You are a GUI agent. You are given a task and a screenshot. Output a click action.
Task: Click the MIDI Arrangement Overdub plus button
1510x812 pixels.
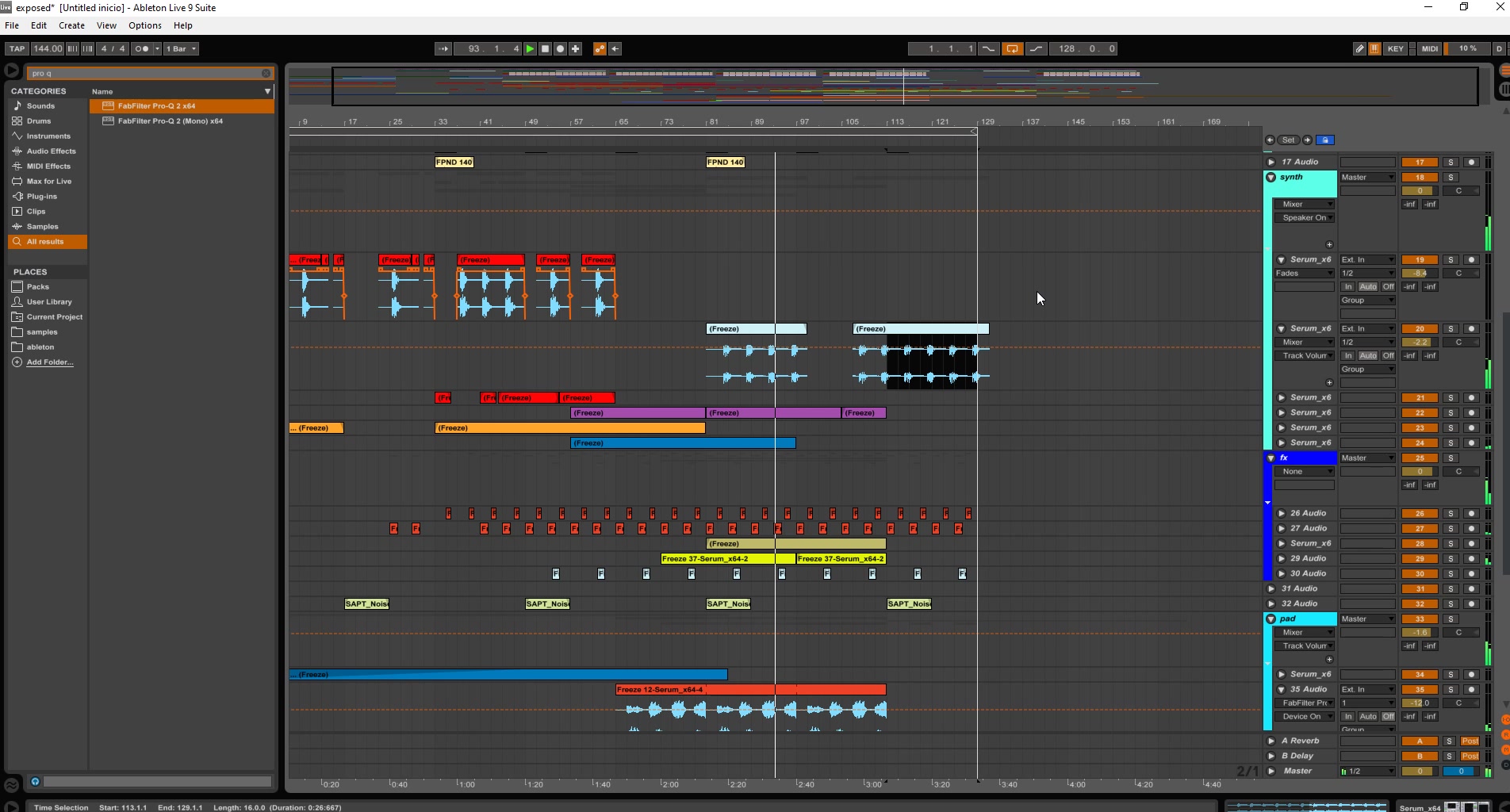[576, 49]
